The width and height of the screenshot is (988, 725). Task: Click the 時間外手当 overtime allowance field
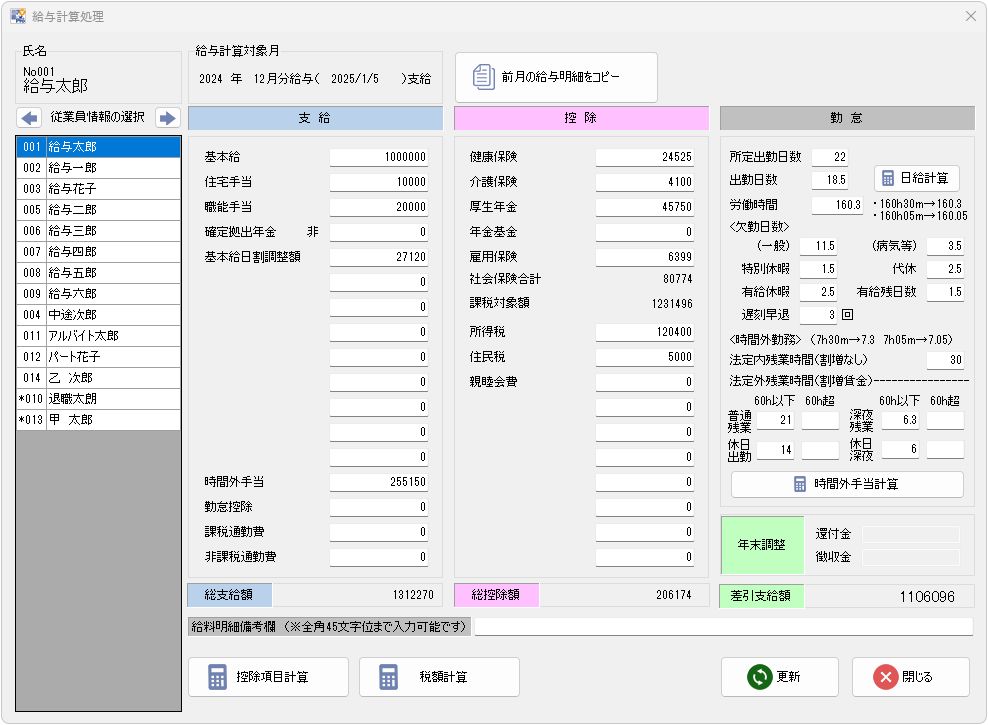tap(379, 482)
